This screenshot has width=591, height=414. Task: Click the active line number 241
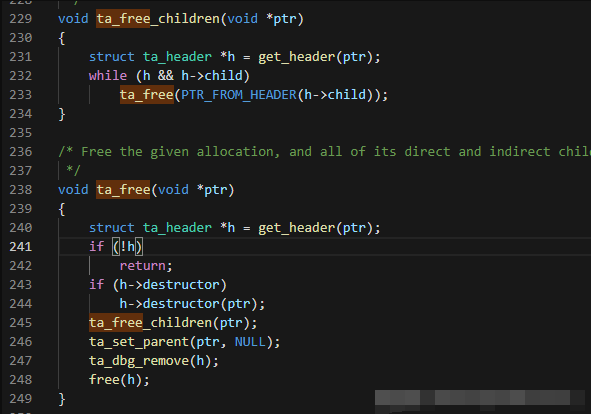coord(21,247)
